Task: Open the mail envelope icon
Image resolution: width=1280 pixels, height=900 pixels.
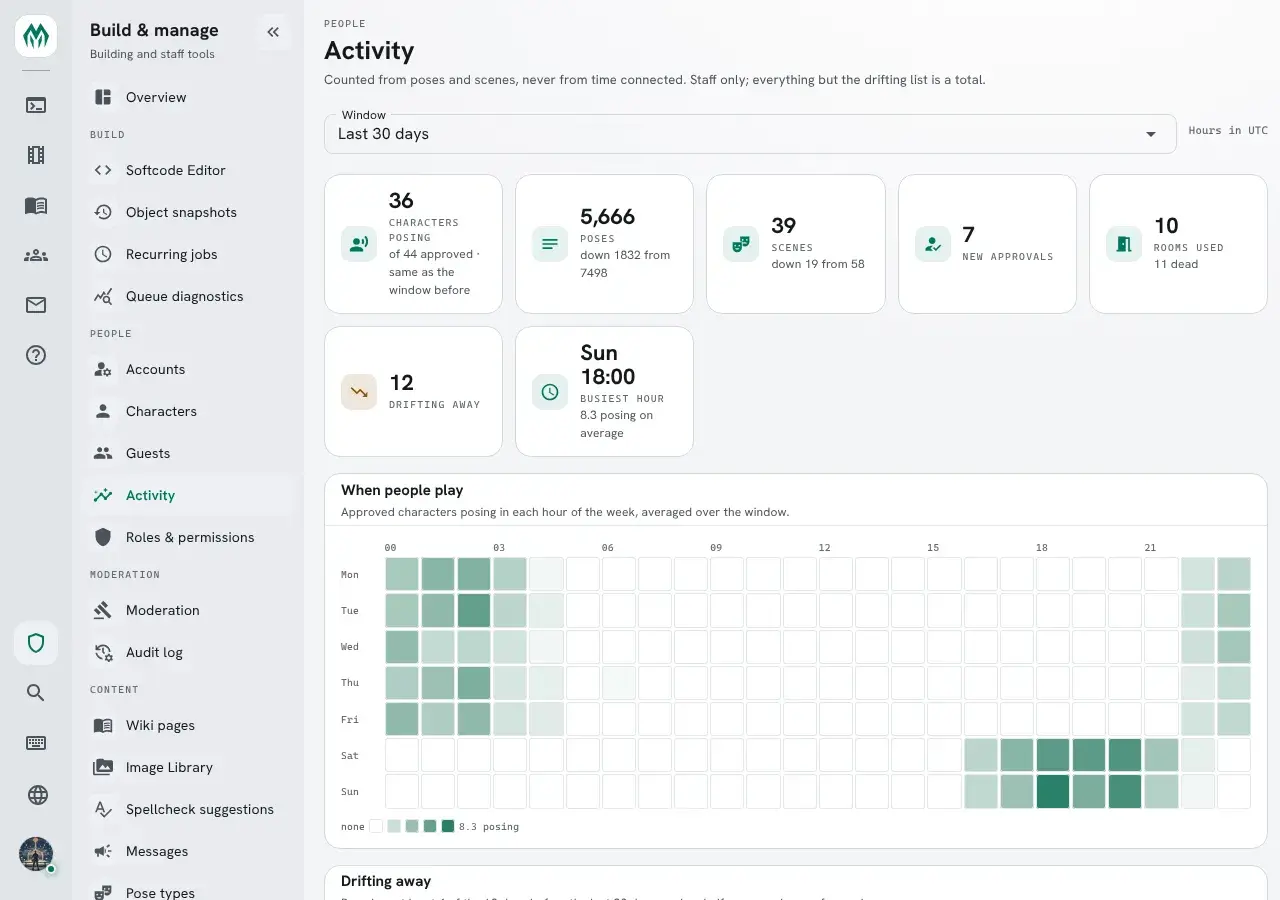Action: pyautogui.click(x=36, y=305)
